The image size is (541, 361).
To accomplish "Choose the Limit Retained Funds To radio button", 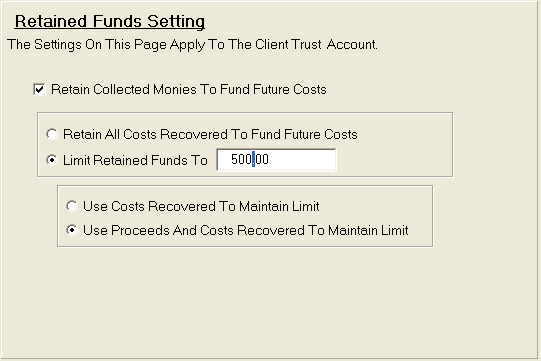I will [52, 160].
